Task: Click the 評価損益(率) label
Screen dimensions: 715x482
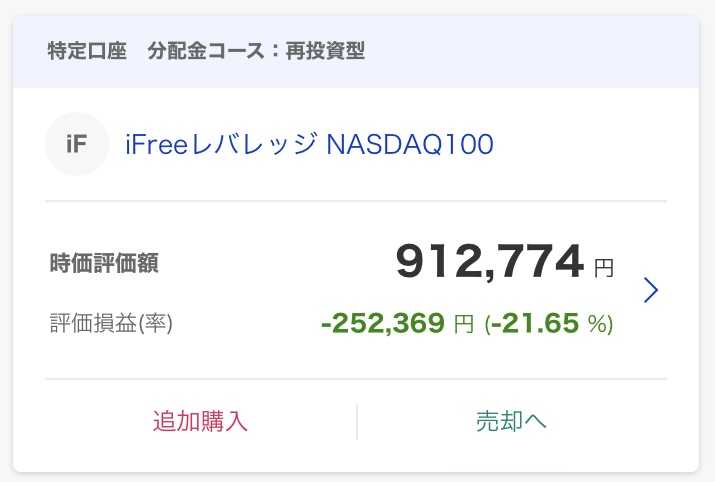Action: point(111,323)
